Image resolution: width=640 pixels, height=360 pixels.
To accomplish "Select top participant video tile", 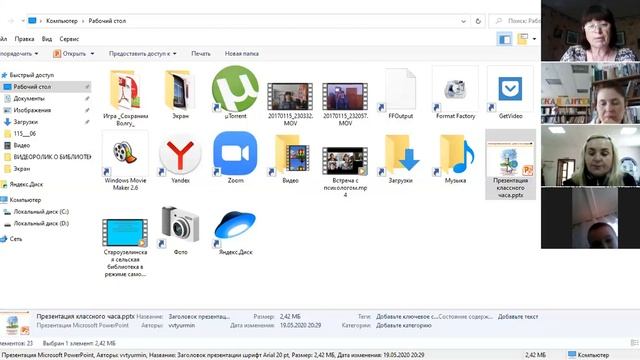I will pos(591,31).
